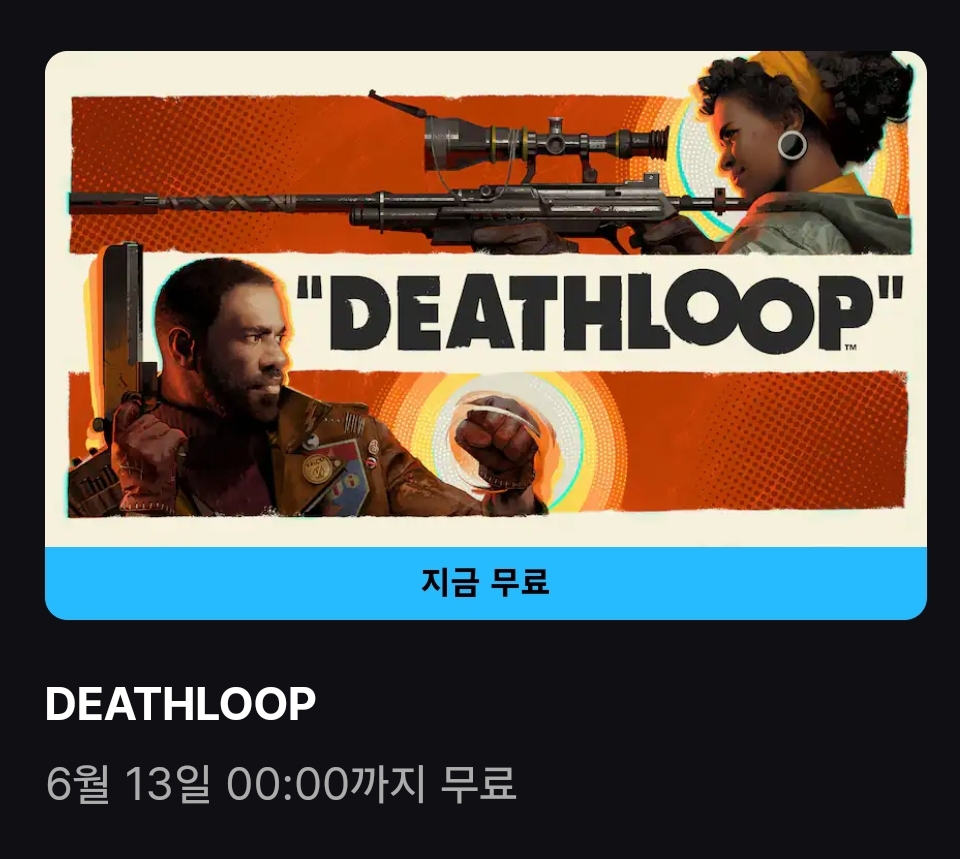Viewport: 960px width, 859px height.
Task: Click the small TM mark after the logo
Action: (x=850, y=347)
